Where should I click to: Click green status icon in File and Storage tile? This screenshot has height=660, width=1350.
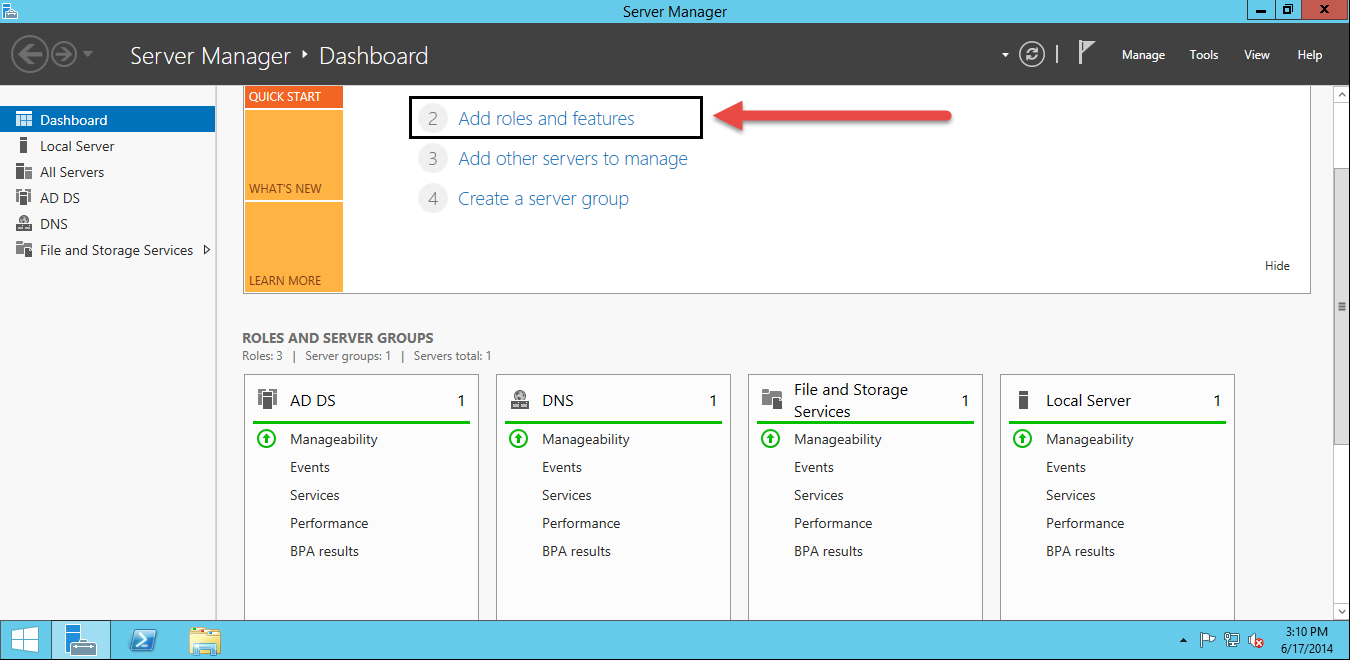[x=770, y=439]
